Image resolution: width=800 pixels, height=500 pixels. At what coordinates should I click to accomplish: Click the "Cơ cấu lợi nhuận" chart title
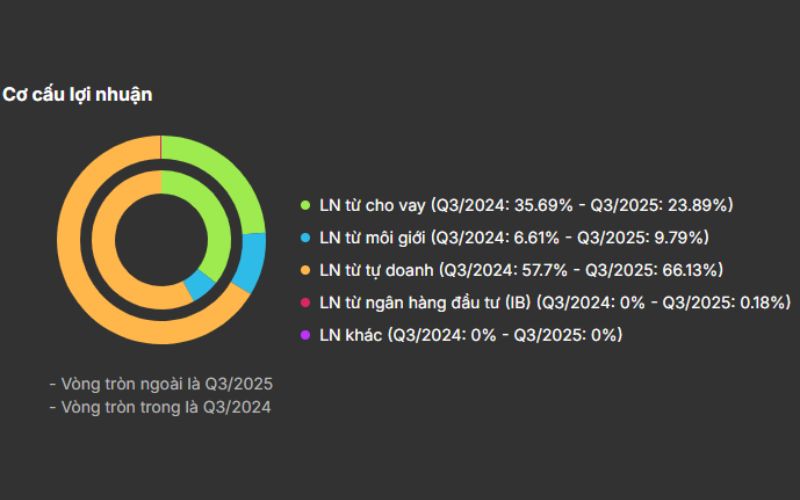point(77,95)
